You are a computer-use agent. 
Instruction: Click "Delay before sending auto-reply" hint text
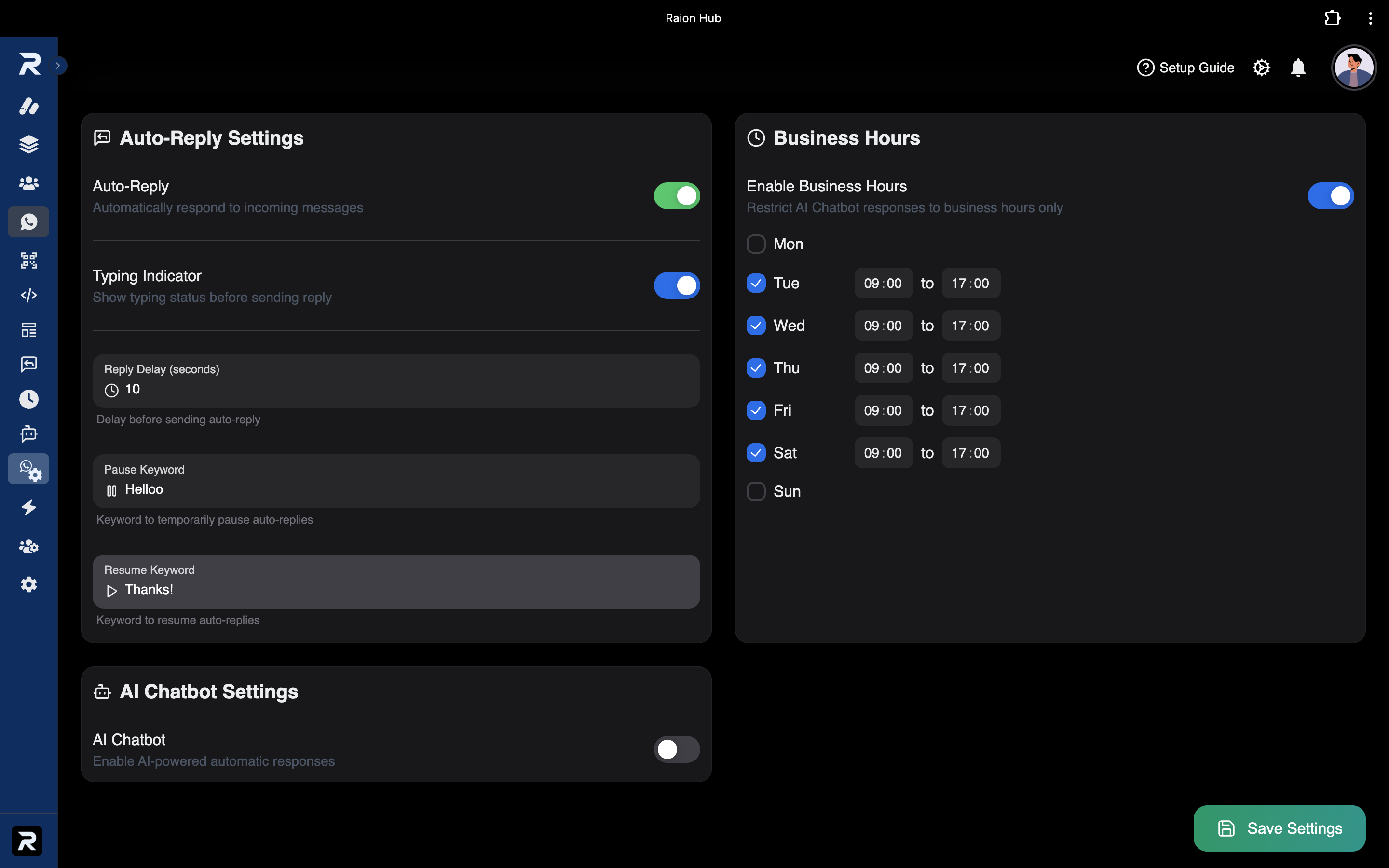[x=178, y=420]
